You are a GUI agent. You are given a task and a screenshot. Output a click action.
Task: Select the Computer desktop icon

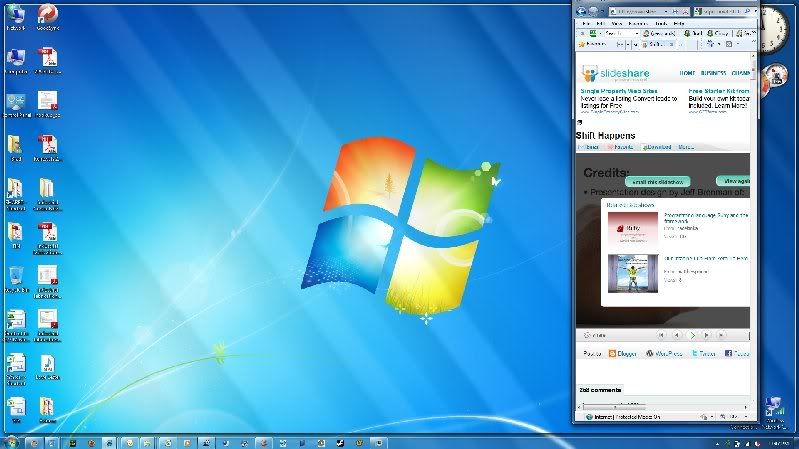coord(16,61)
